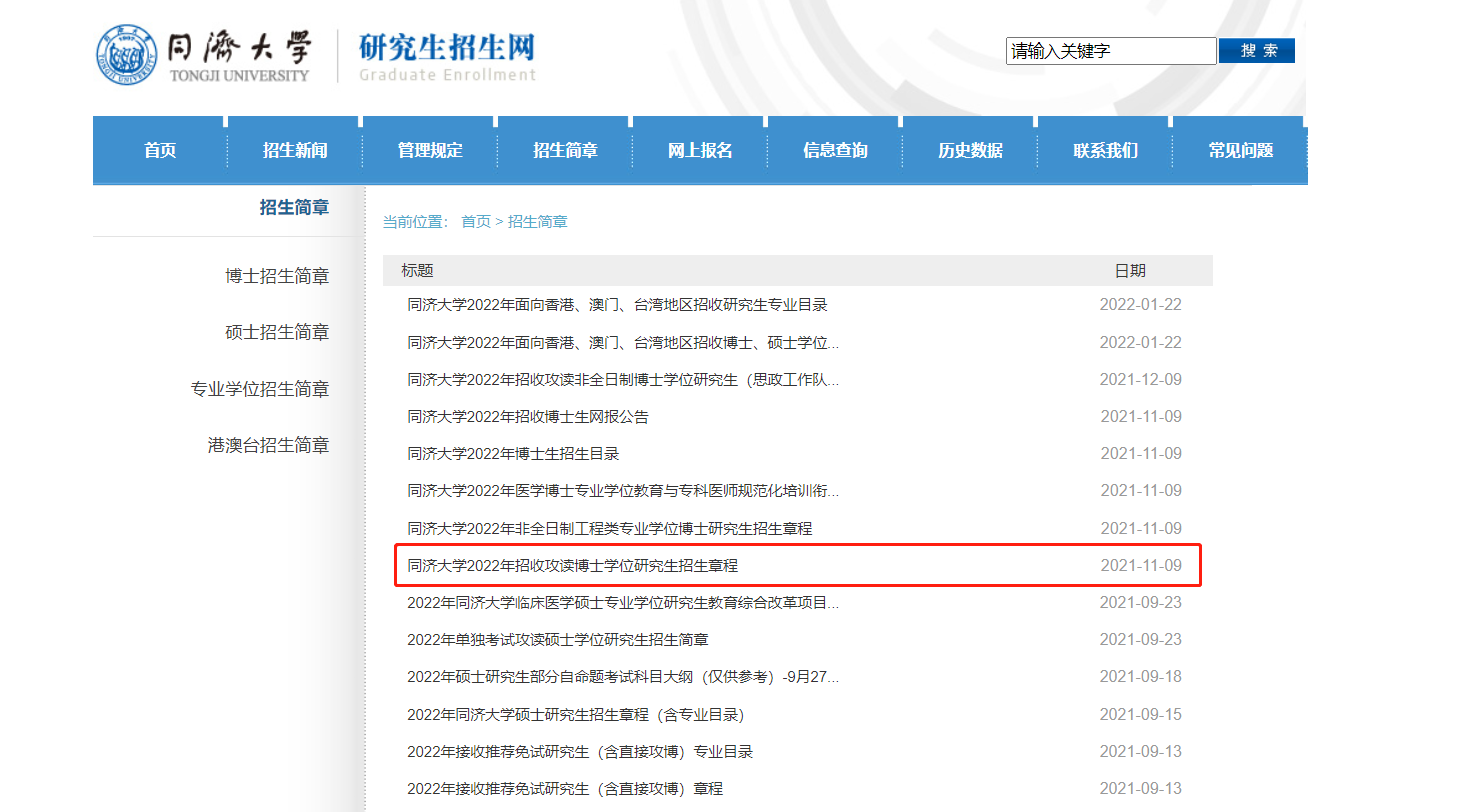The width and height of the screenshot is (1484, 812).
Task: Select 港澳台招生简章 in the sidebar
Action: (268, 445)
